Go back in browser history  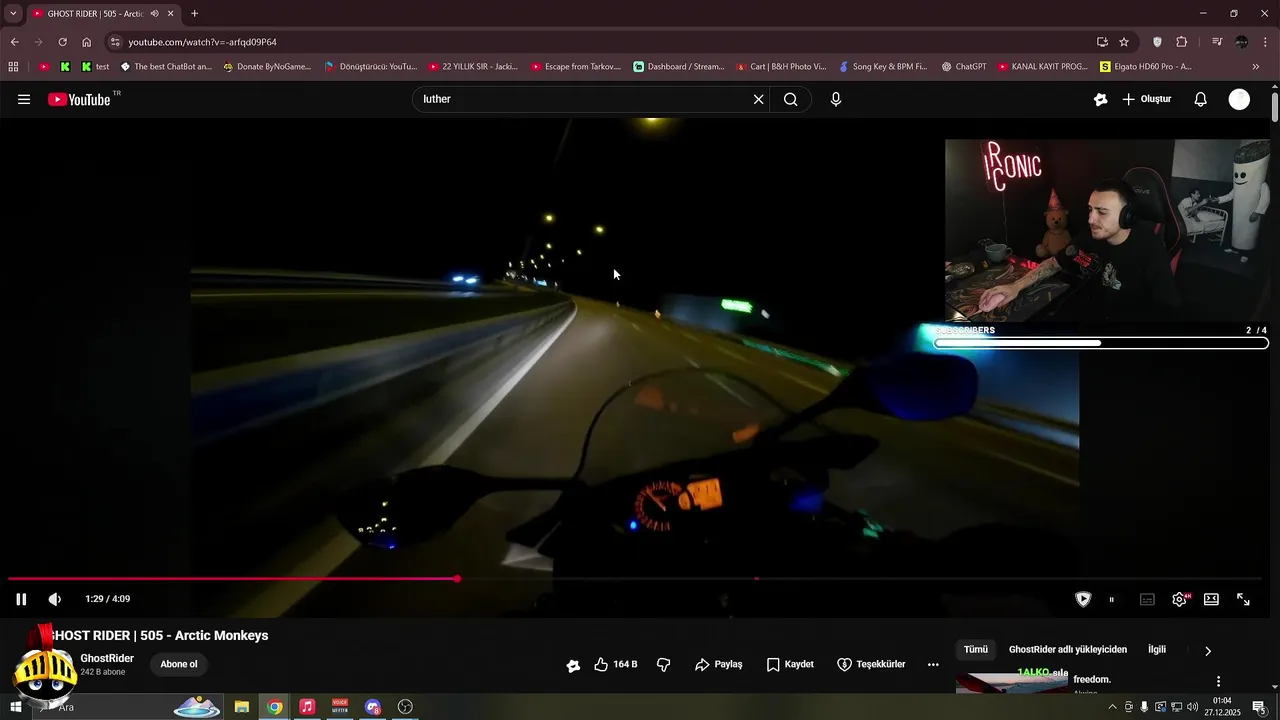[x=14, y=42]
